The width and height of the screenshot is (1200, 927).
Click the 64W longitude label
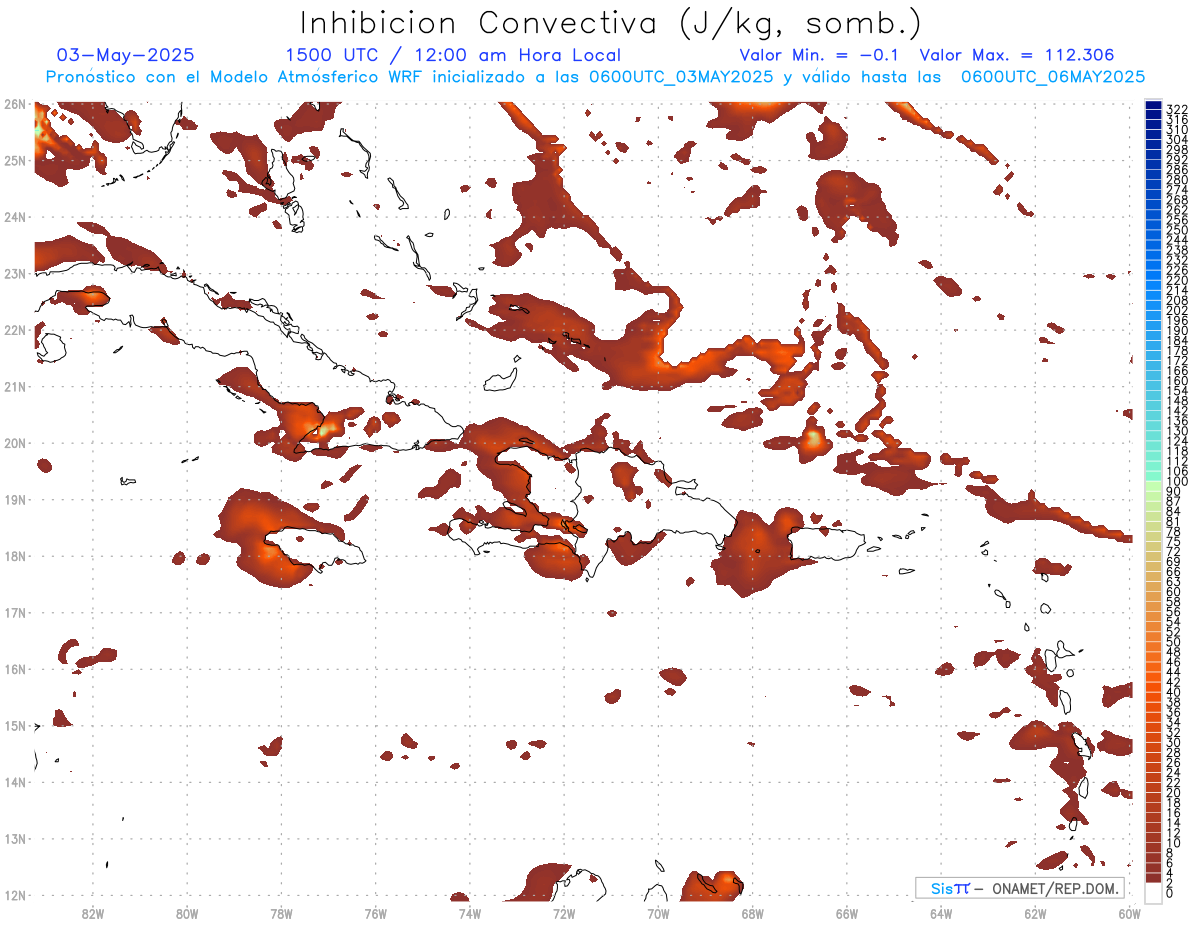coord(941,913)
